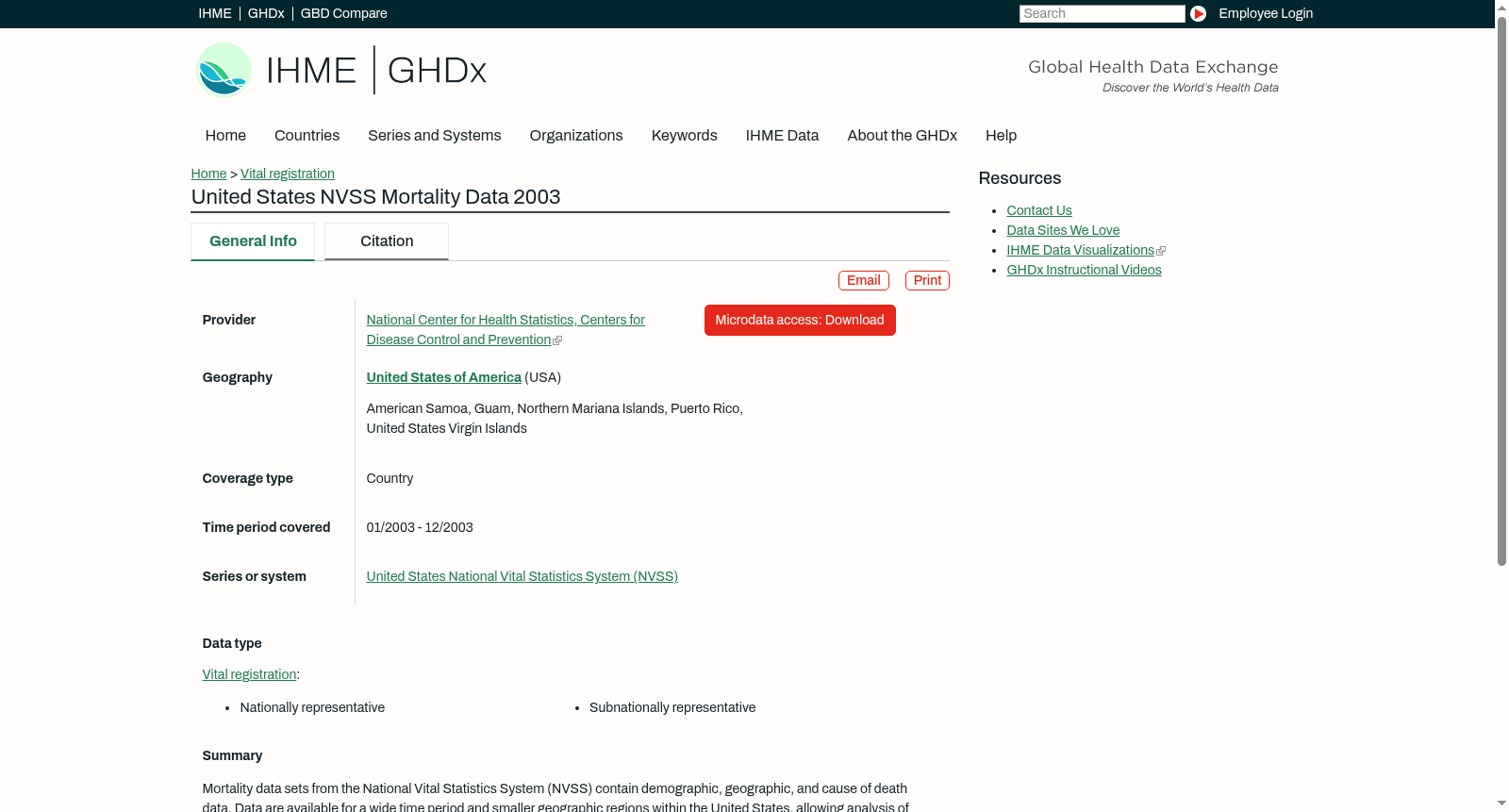
Task: Open National Center for Health Statistics provider link
Action: pos(506,330)
